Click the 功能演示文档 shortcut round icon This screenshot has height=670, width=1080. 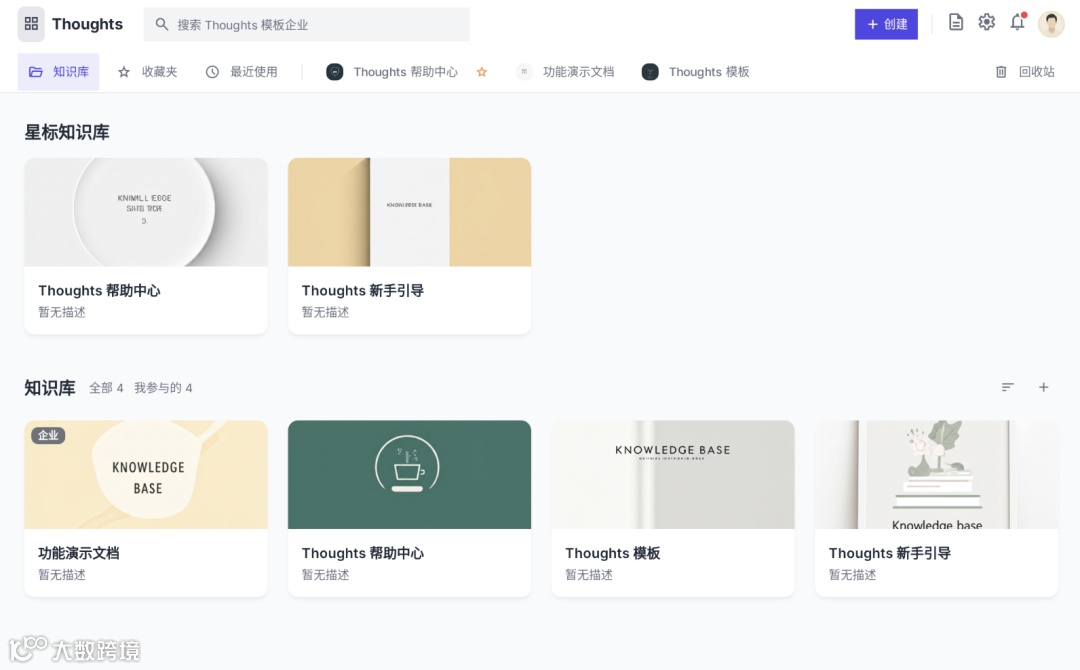(x=524, y=72)
